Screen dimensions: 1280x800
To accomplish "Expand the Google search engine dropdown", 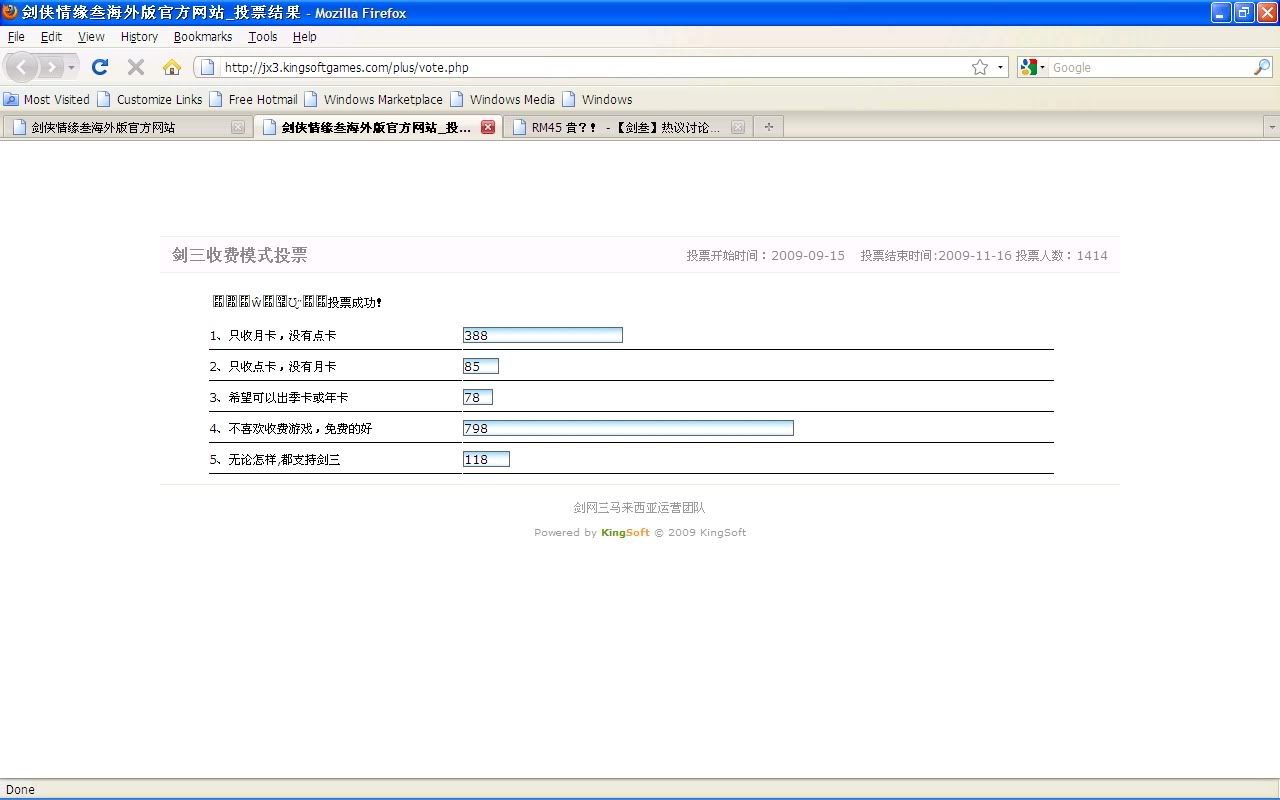I will pos(1032,67).
